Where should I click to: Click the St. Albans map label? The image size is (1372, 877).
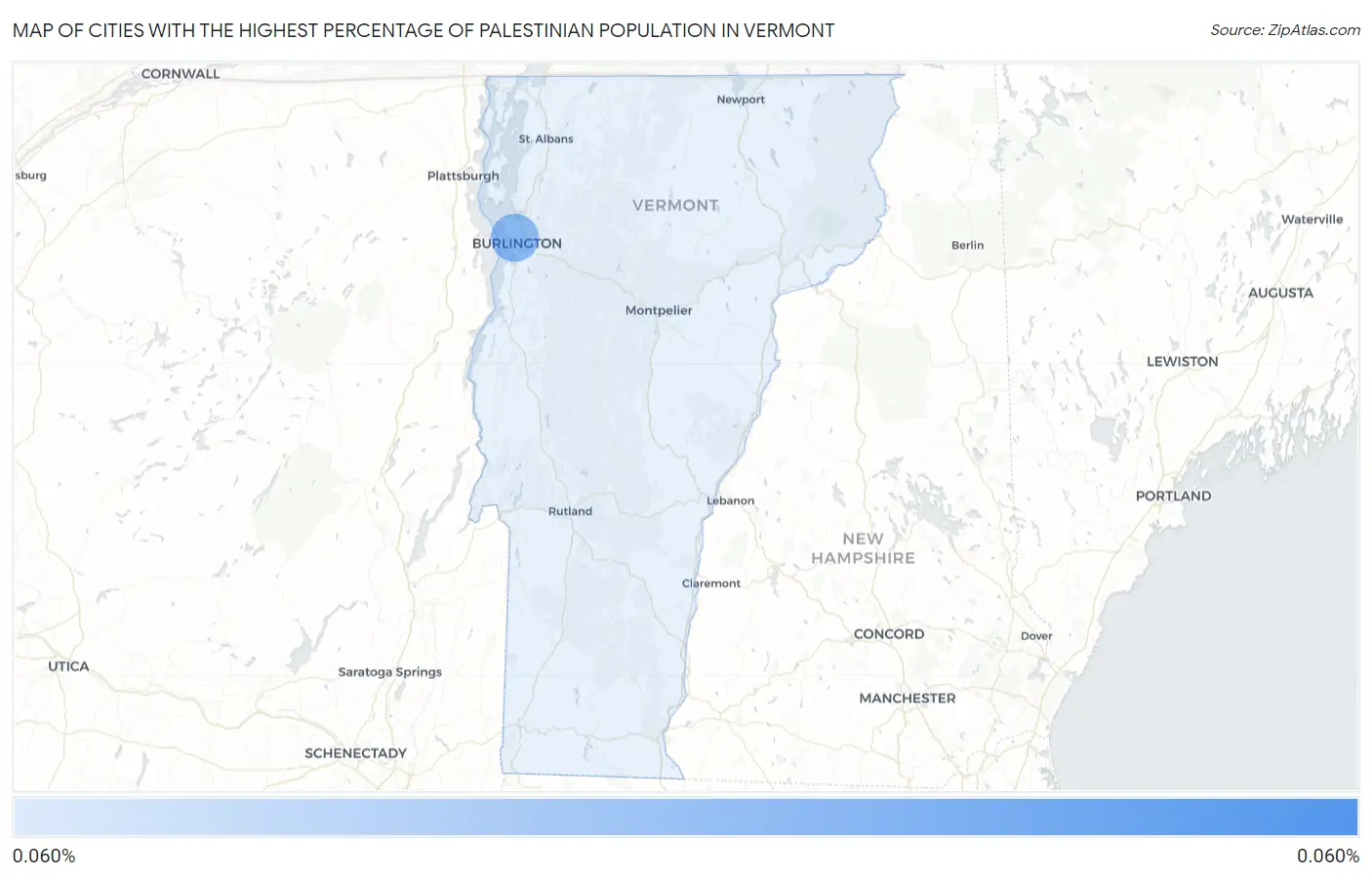[545, 139]
